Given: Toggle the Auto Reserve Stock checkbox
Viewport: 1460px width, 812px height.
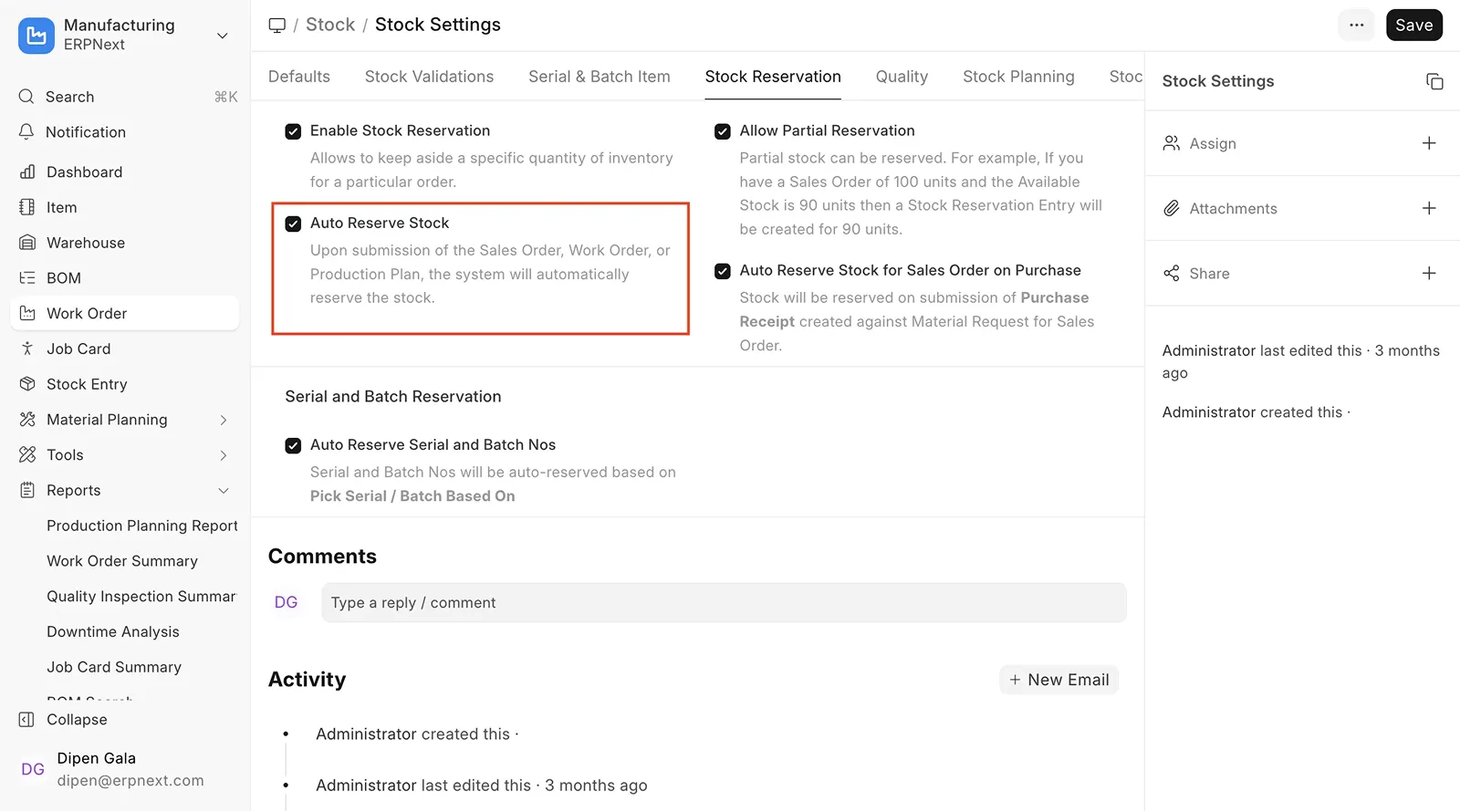Looking at the screenshot, I should click(293, 224).
